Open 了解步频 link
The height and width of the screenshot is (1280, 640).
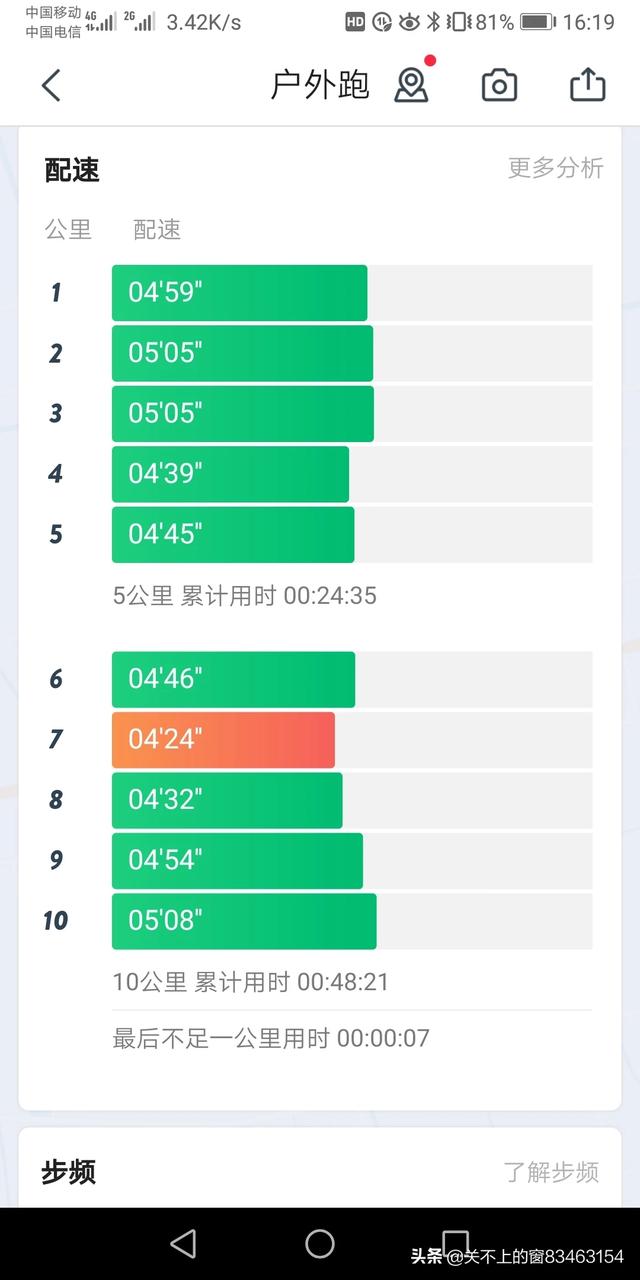pos(551,1172)
